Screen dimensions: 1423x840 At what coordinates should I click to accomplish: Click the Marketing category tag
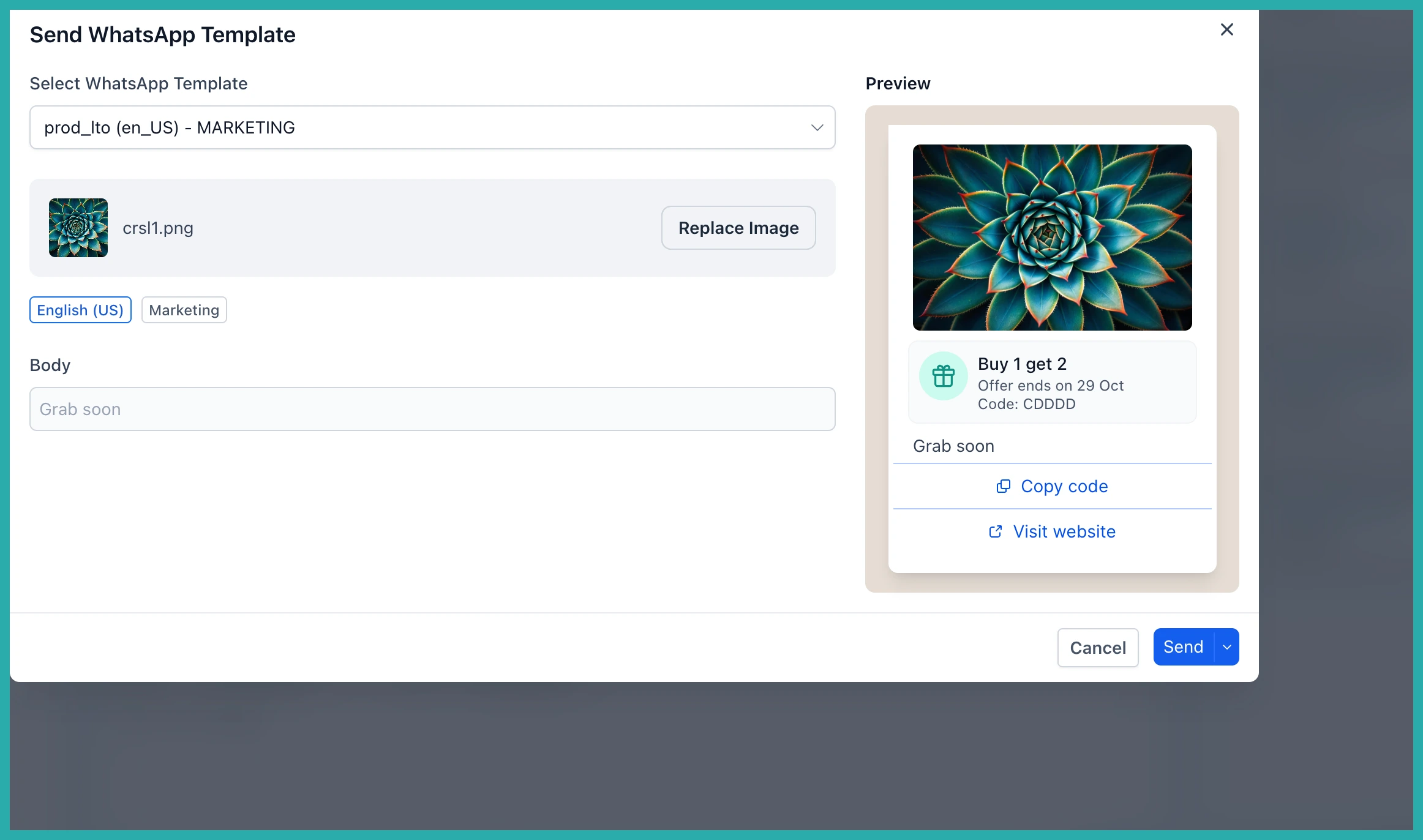pyautogui.click(x=184, y=310)
